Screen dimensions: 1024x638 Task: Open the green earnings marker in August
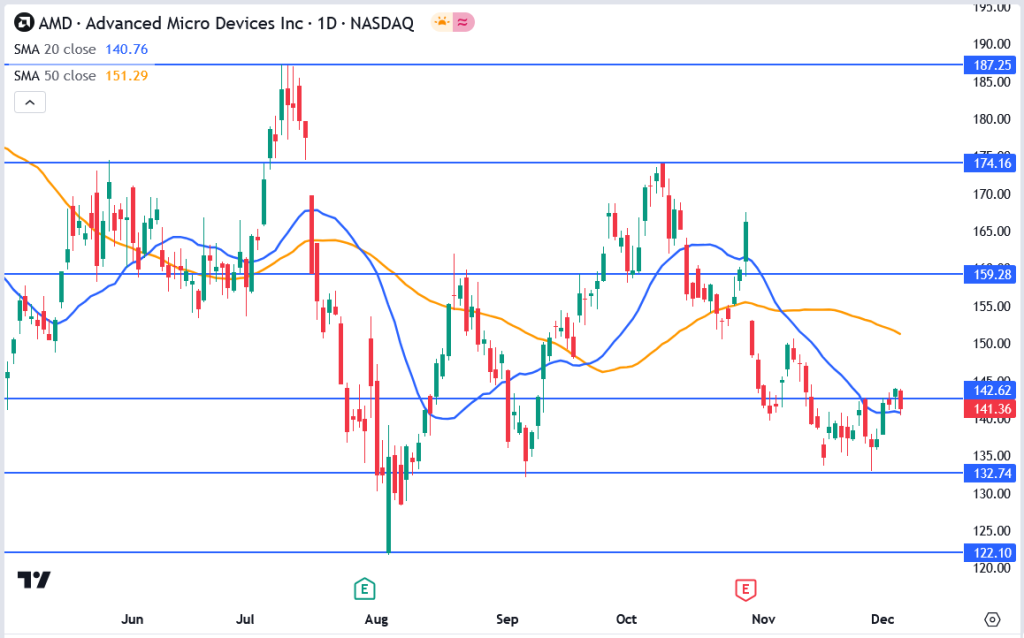365,588
